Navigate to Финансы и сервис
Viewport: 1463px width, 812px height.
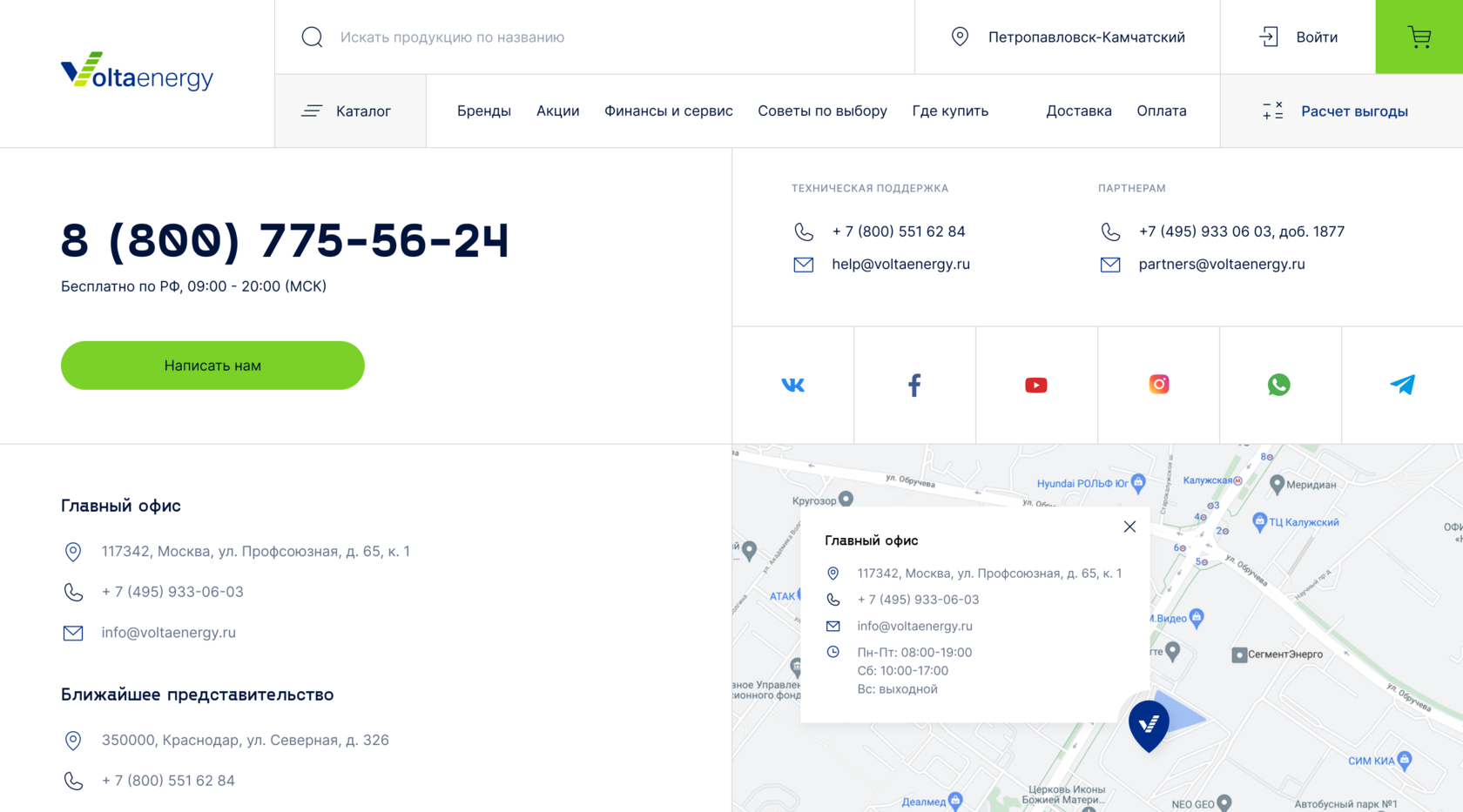pyautogui.click(x=669, y=111)
